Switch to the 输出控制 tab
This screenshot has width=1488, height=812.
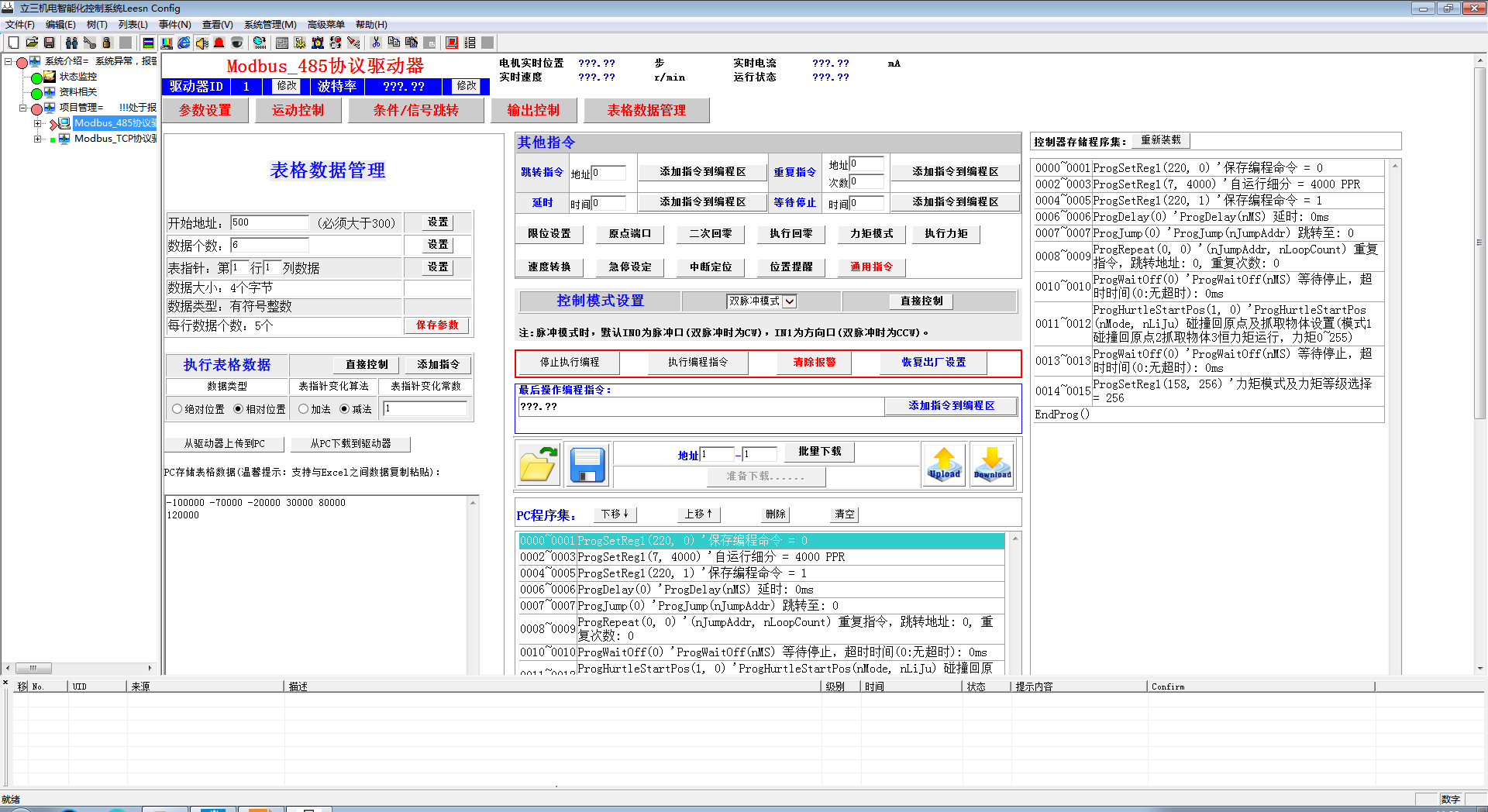(x=533, y=111)
